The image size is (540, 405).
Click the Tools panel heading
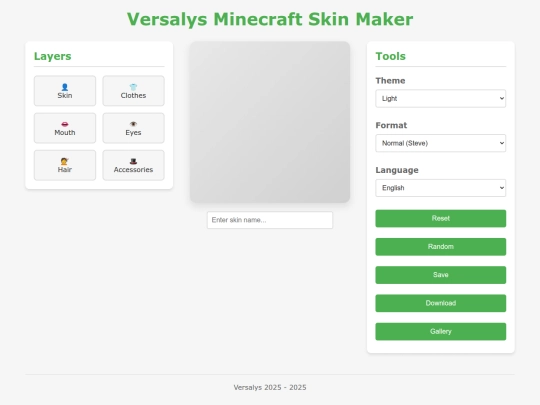pos(391,56)
